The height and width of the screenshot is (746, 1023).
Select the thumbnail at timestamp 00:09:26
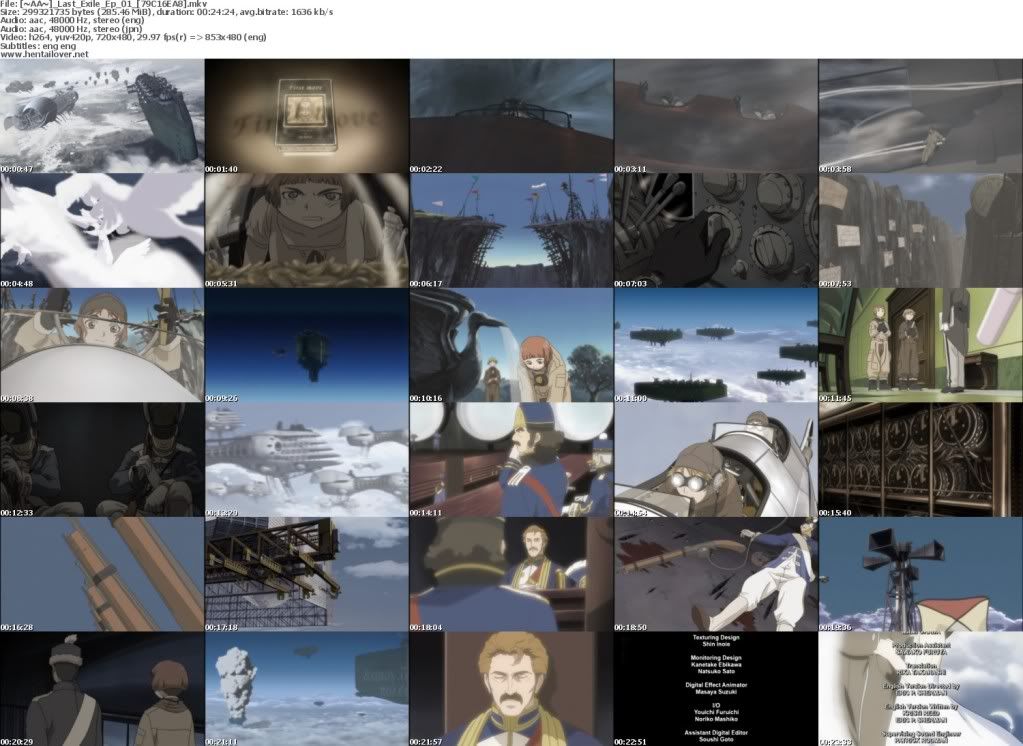pos(307,345)
